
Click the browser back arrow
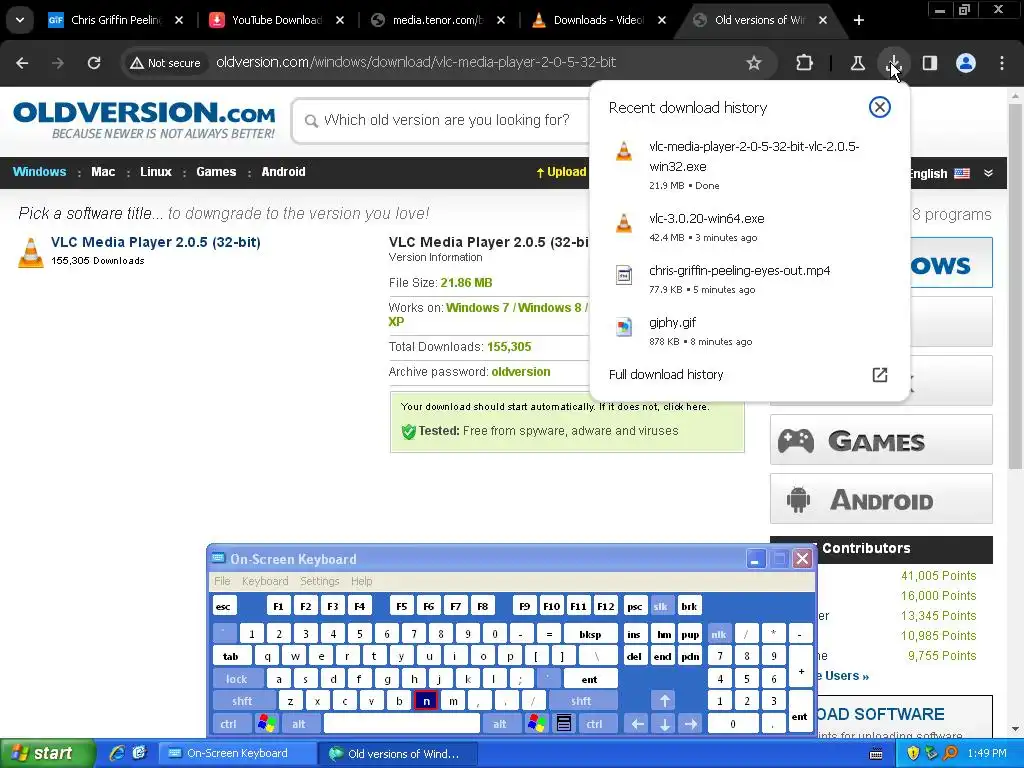click(x=22, y=63)
